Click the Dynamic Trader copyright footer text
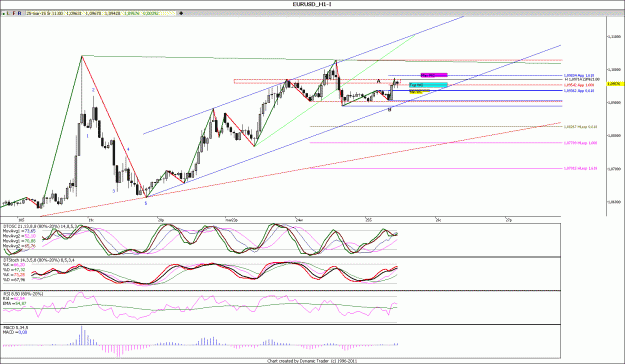 tap(312, 361)
